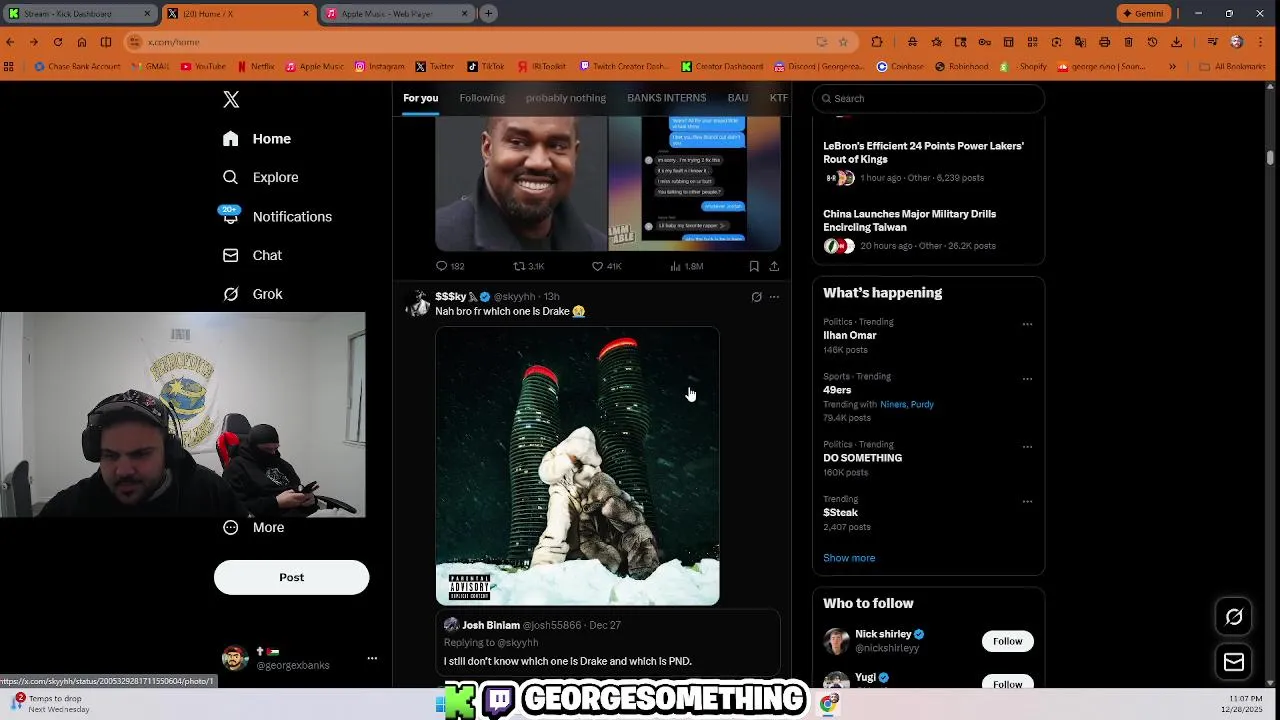This screenshot has width=1280, height=720.
Task: Open the $Steak trending topic
Action: [x=840, y=513]
